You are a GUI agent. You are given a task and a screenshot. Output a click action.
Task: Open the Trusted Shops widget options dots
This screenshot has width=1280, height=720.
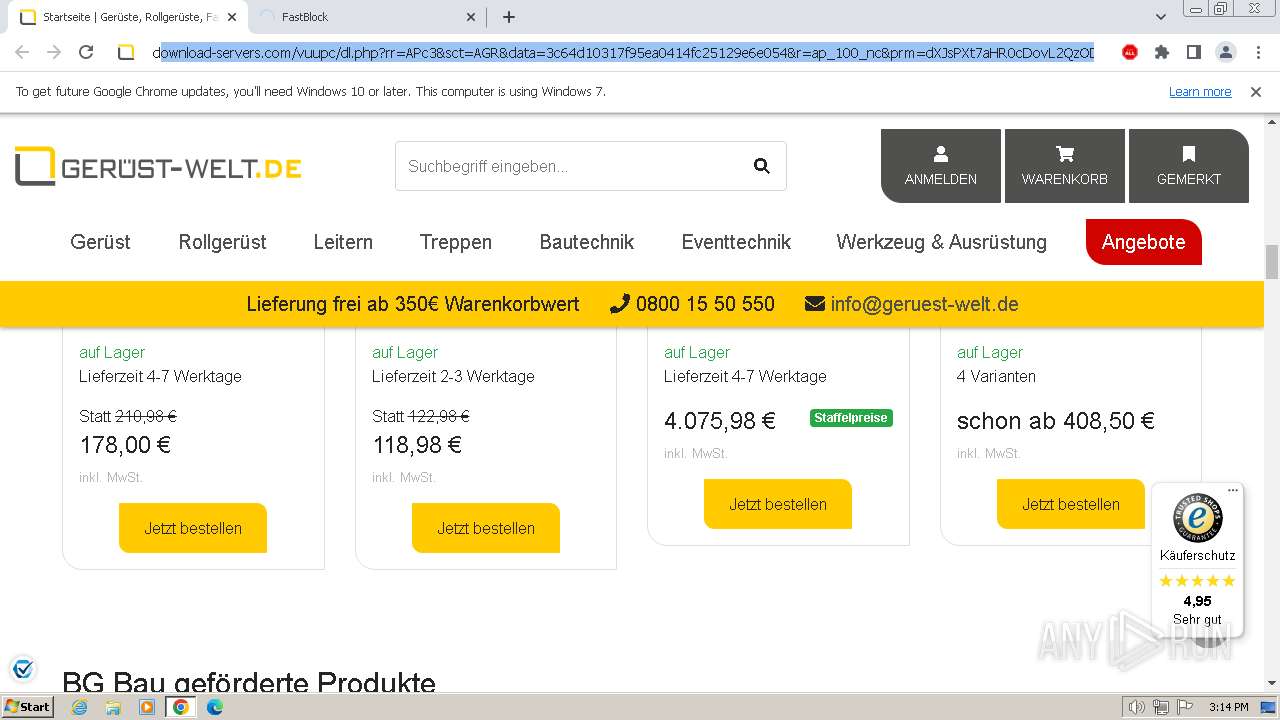click(x=1233, y=490)
